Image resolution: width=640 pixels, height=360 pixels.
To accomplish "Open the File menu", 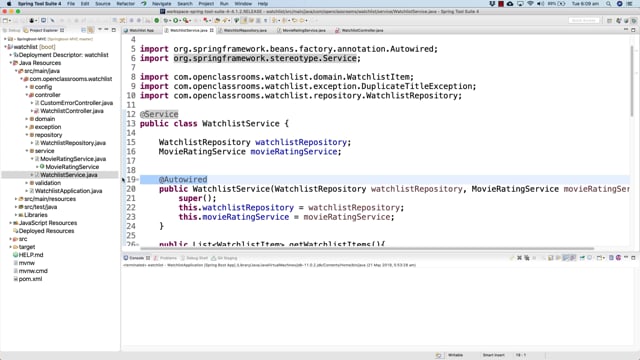I will (71, 4).
